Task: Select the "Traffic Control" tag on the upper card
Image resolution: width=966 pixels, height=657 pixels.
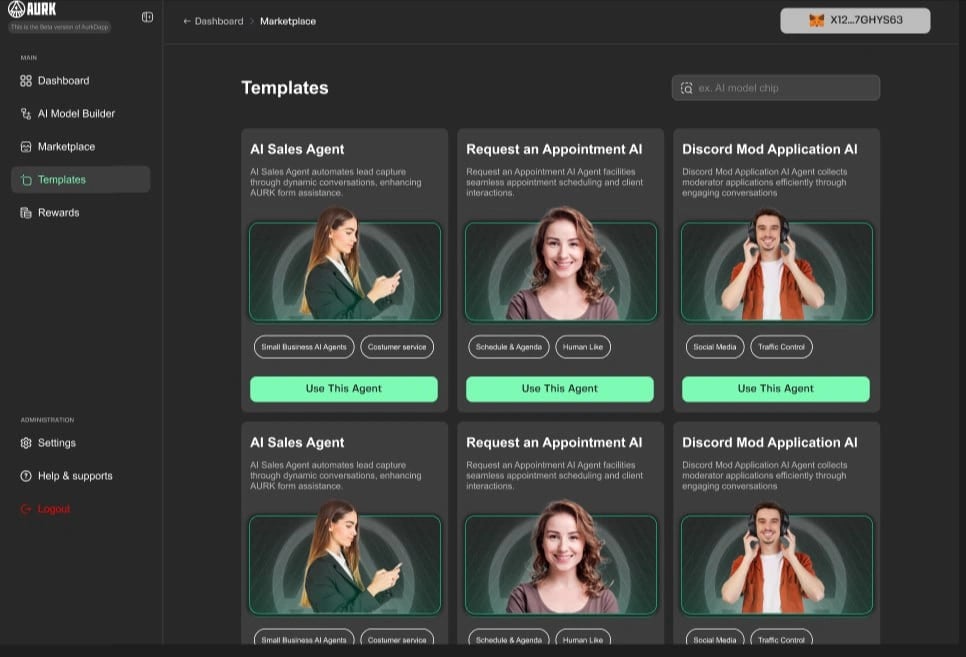Action: tap(781, 347)
